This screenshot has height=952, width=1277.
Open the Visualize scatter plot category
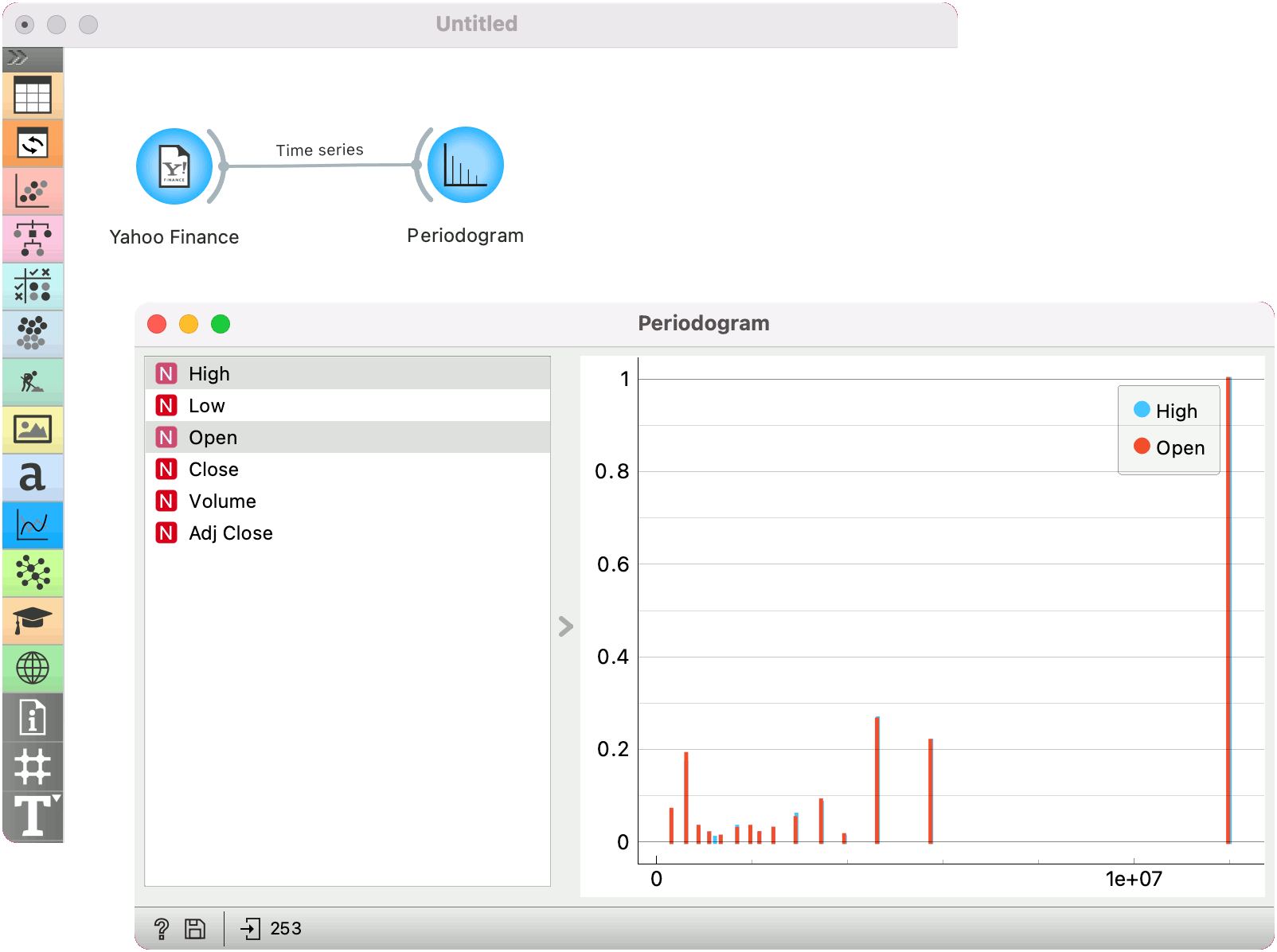point(33,192)
